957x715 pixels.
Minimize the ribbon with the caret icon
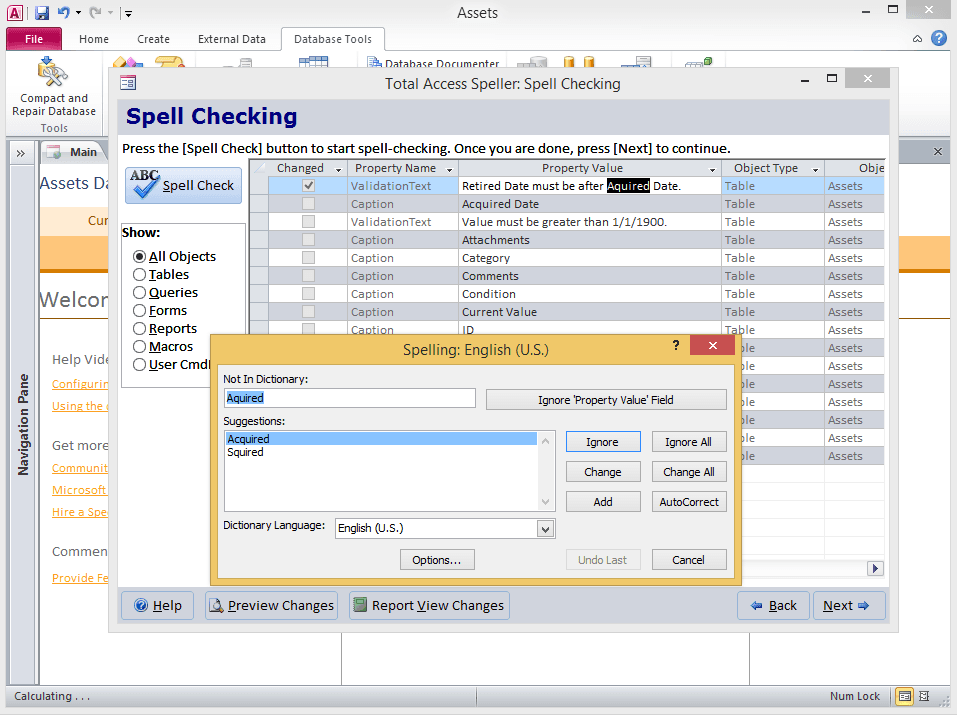pos(917,39)
